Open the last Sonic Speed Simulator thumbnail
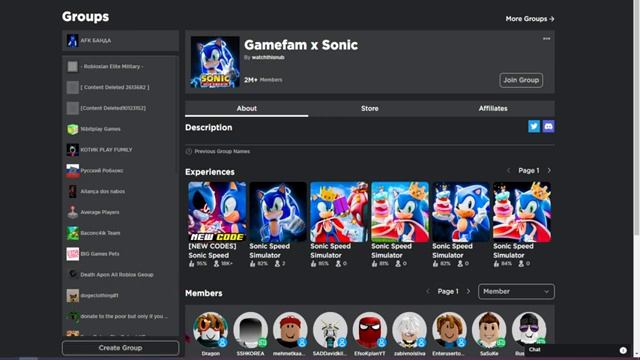Viewport: 640px width, 360px height. coord(522,212)
